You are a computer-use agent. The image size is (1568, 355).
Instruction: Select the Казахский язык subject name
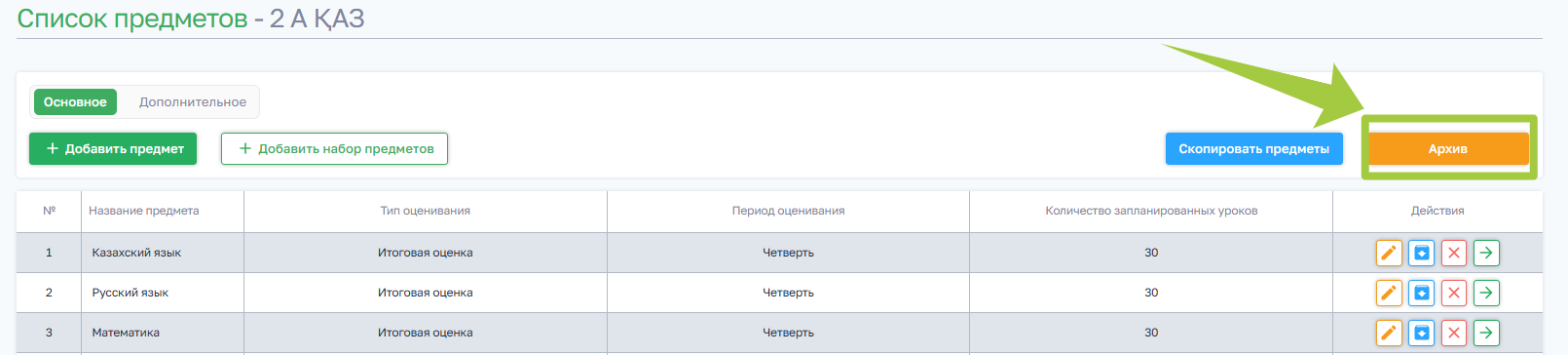[136, 253]
